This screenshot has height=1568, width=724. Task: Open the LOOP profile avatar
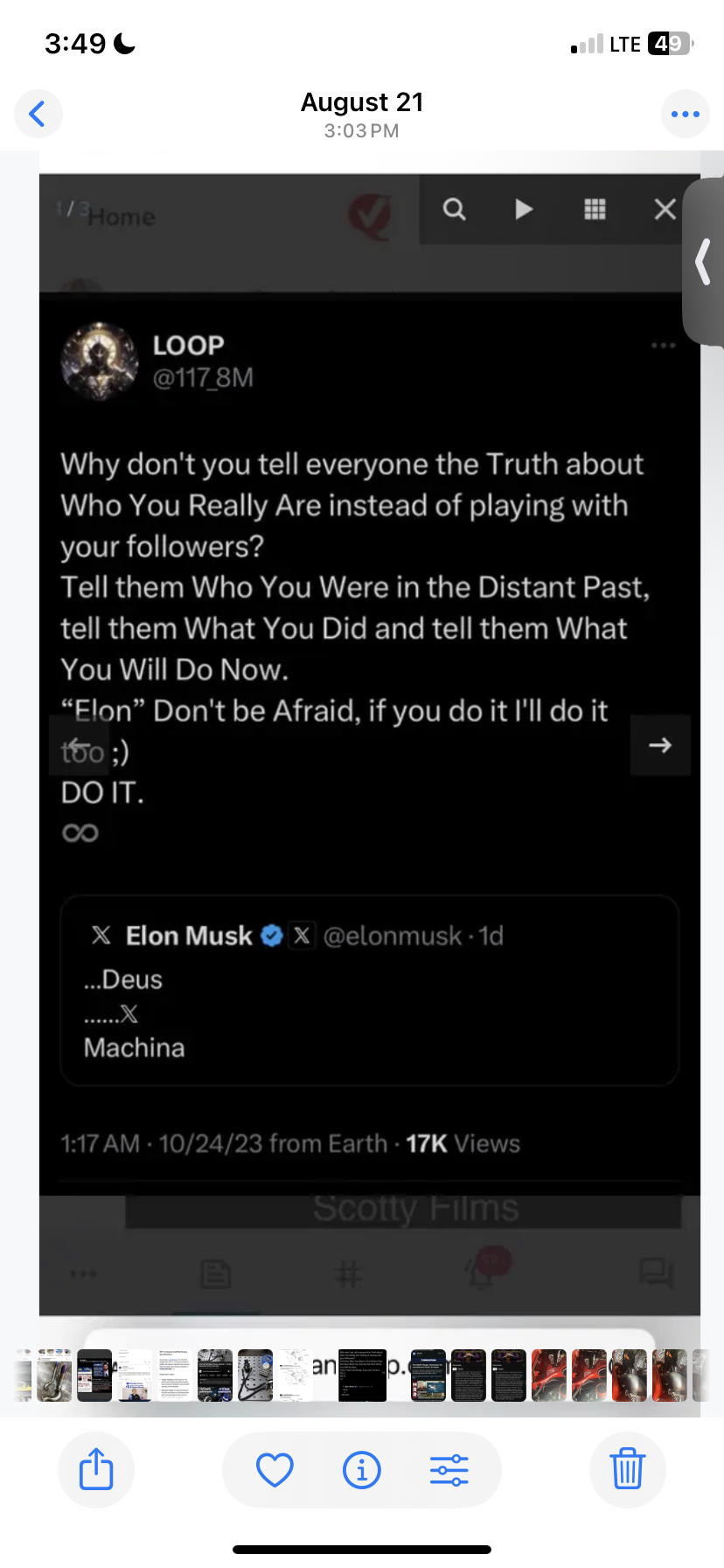pos(99,360)
